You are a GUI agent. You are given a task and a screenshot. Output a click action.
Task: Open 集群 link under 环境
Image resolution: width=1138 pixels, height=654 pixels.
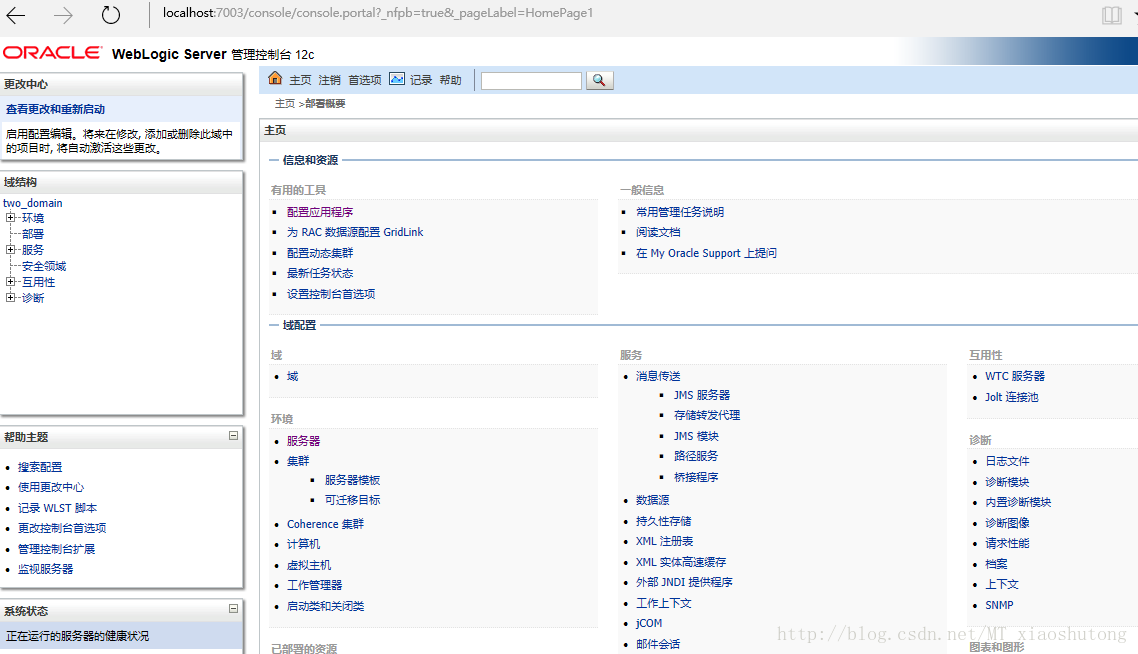pyautogui.click(x=298, y=461)
